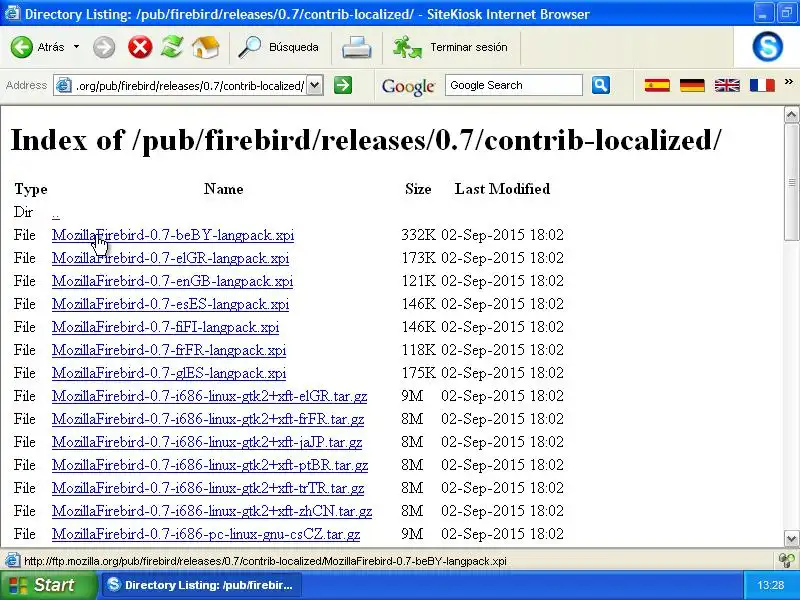Viewport: 800px width, 600px height.
Task: Switch language with French flag
Action: point(762,85)
